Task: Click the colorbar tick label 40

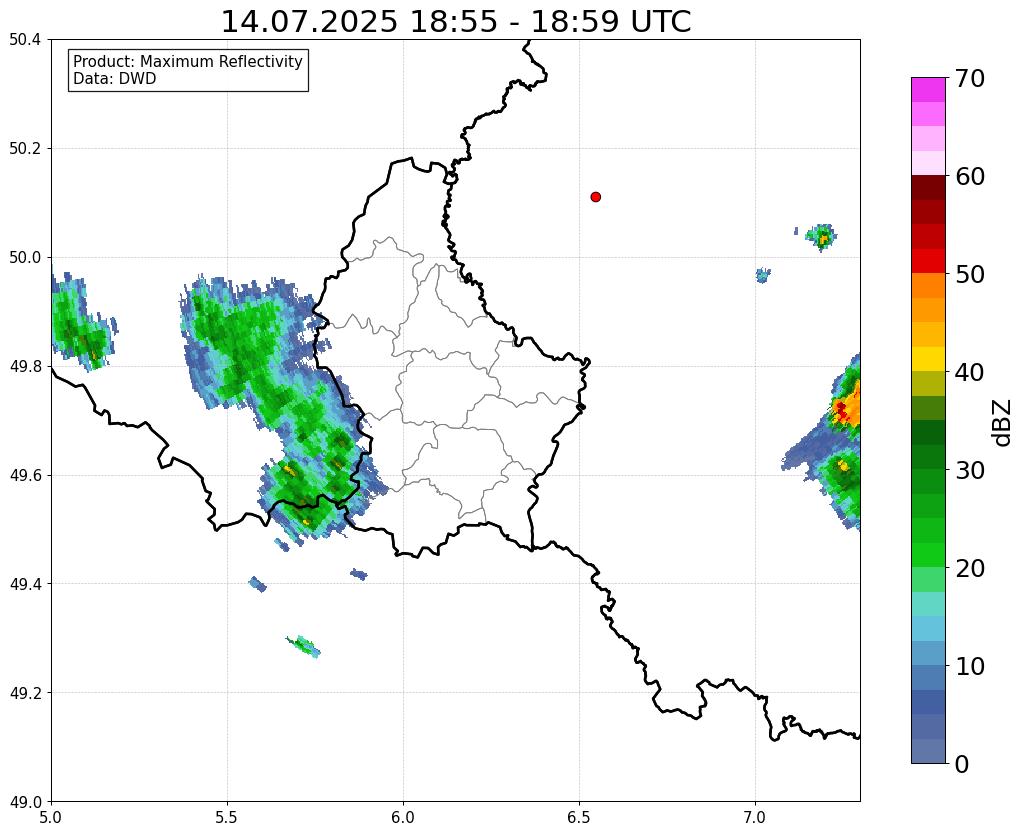Action: tap(970, 372)
